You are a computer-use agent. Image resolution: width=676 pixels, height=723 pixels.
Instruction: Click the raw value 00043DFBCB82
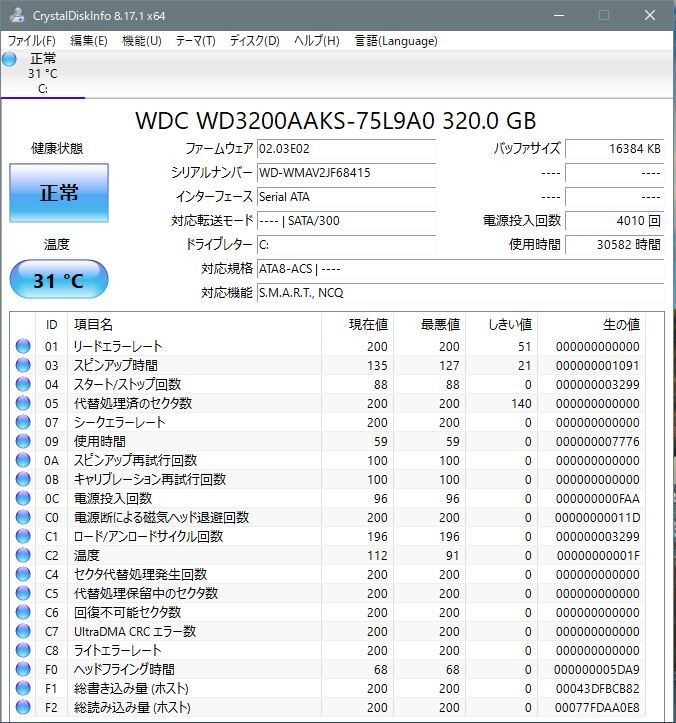[597, 689]
